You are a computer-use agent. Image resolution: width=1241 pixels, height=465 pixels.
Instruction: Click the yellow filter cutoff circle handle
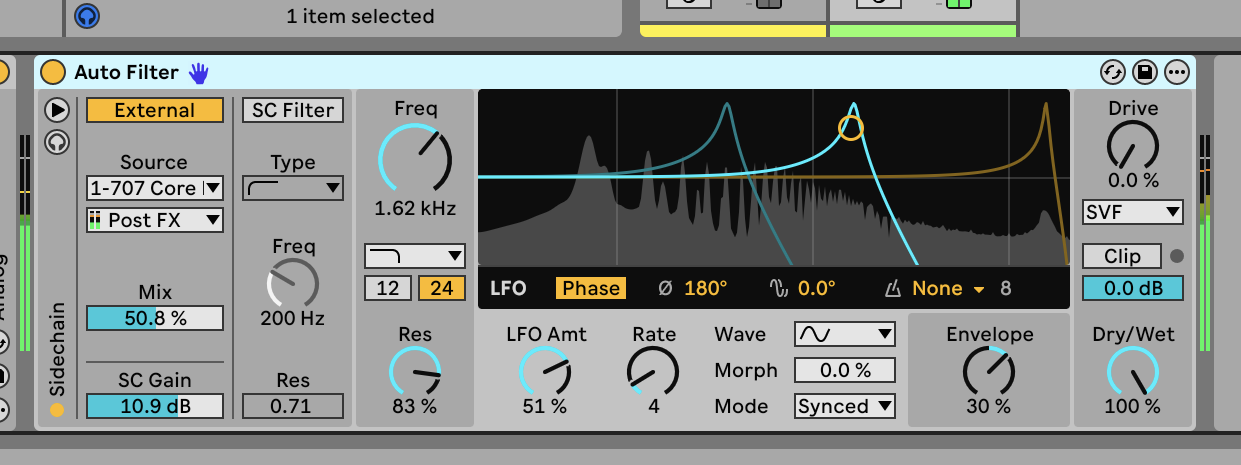851,128
